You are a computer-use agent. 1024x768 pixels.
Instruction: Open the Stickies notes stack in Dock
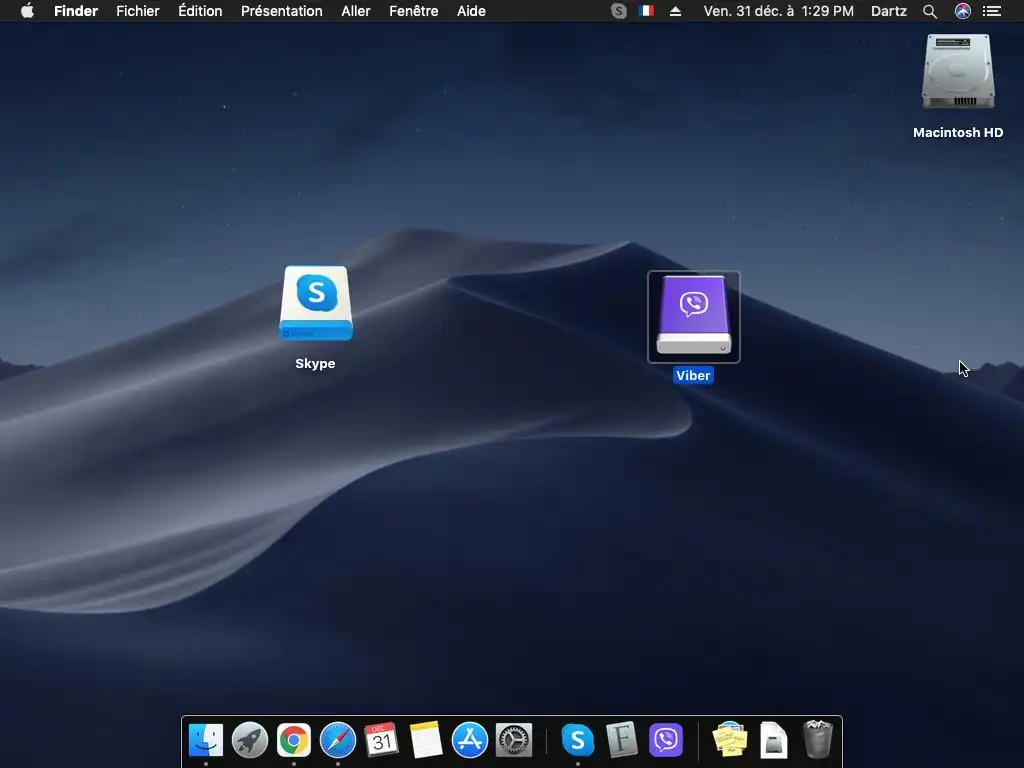pyautogui.click(x=729, y=740)
